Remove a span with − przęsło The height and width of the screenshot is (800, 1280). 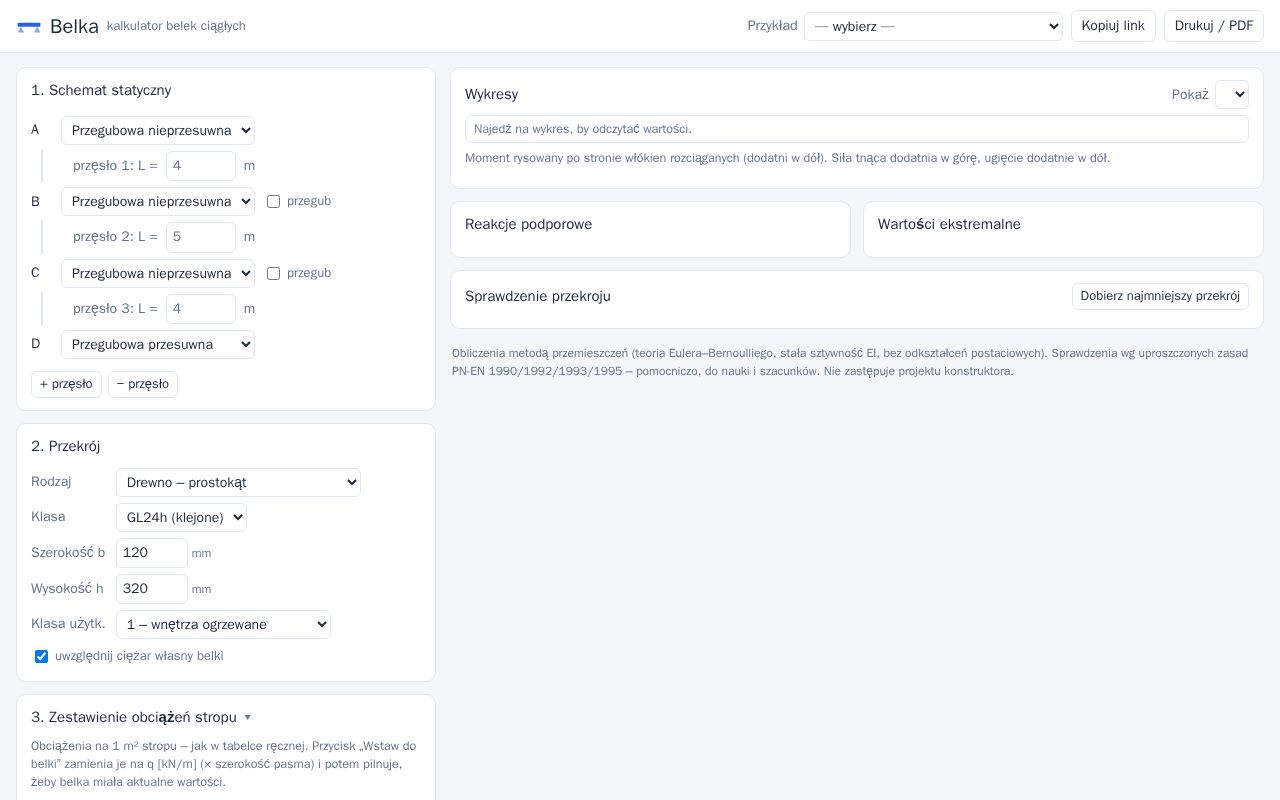(143, 384)
